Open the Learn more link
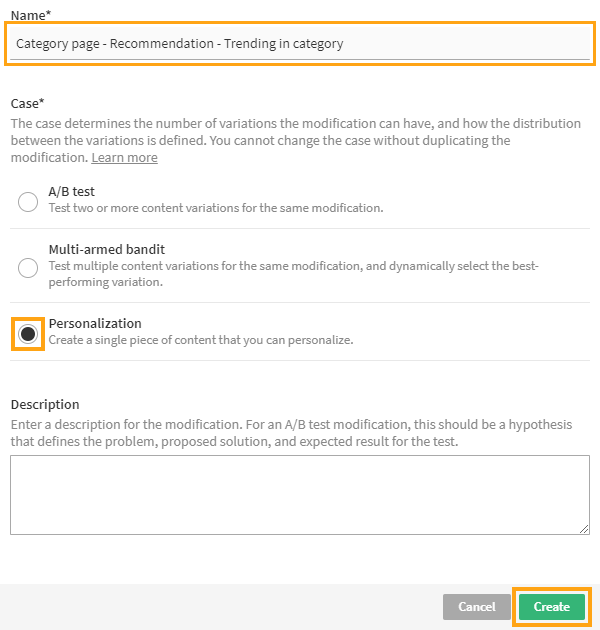 [x=124, y=158]
